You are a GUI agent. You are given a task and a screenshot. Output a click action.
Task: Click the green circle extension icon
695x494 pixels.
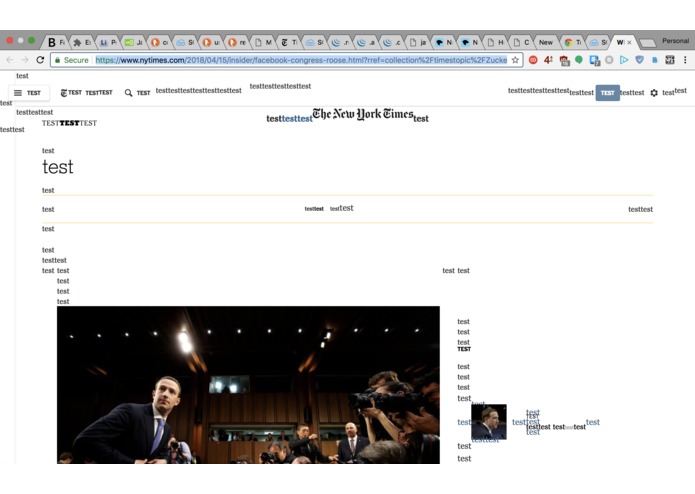pyautogui.click(x=579, y=59)
